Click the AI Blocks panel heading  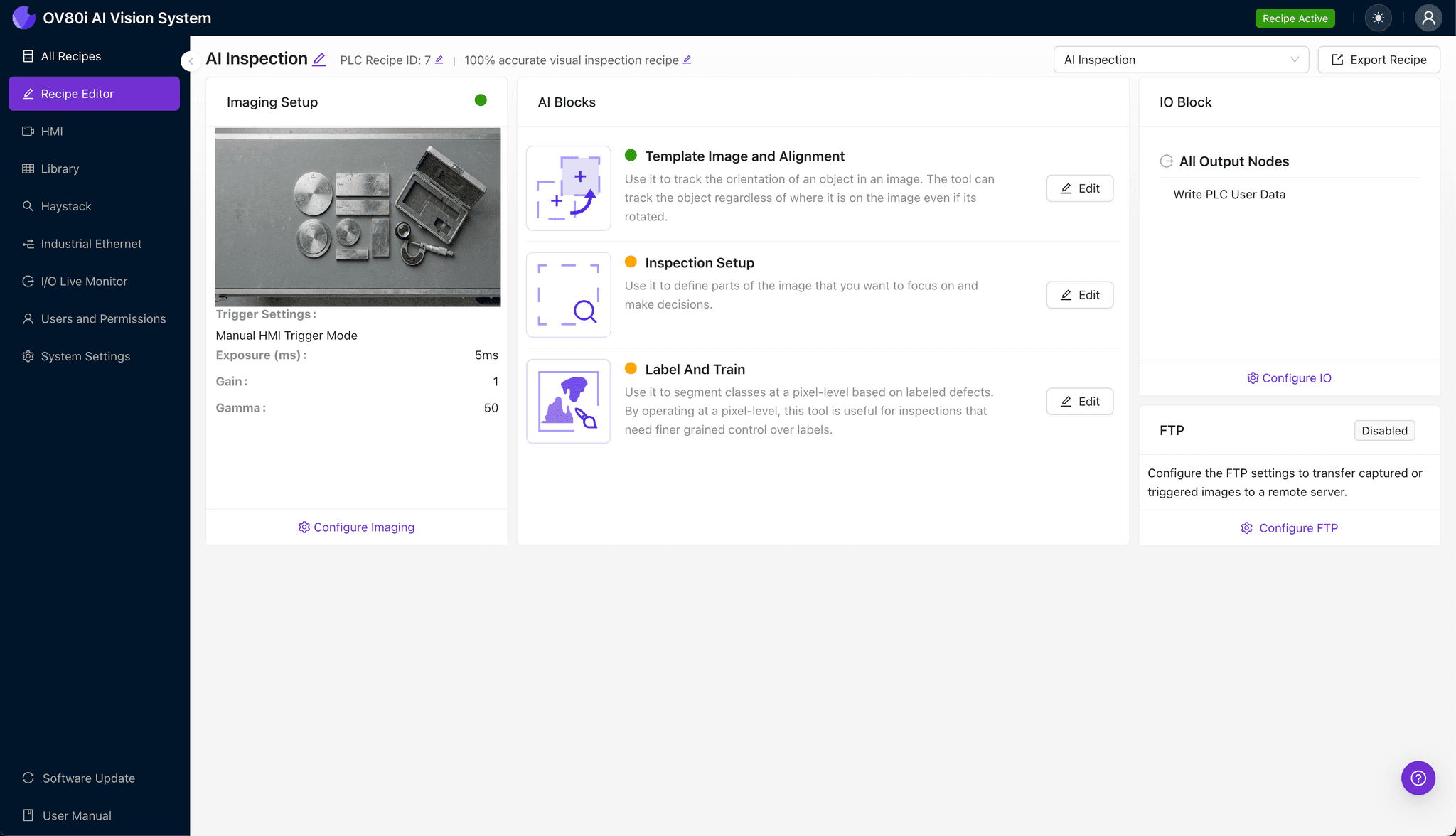click(567, 102)
